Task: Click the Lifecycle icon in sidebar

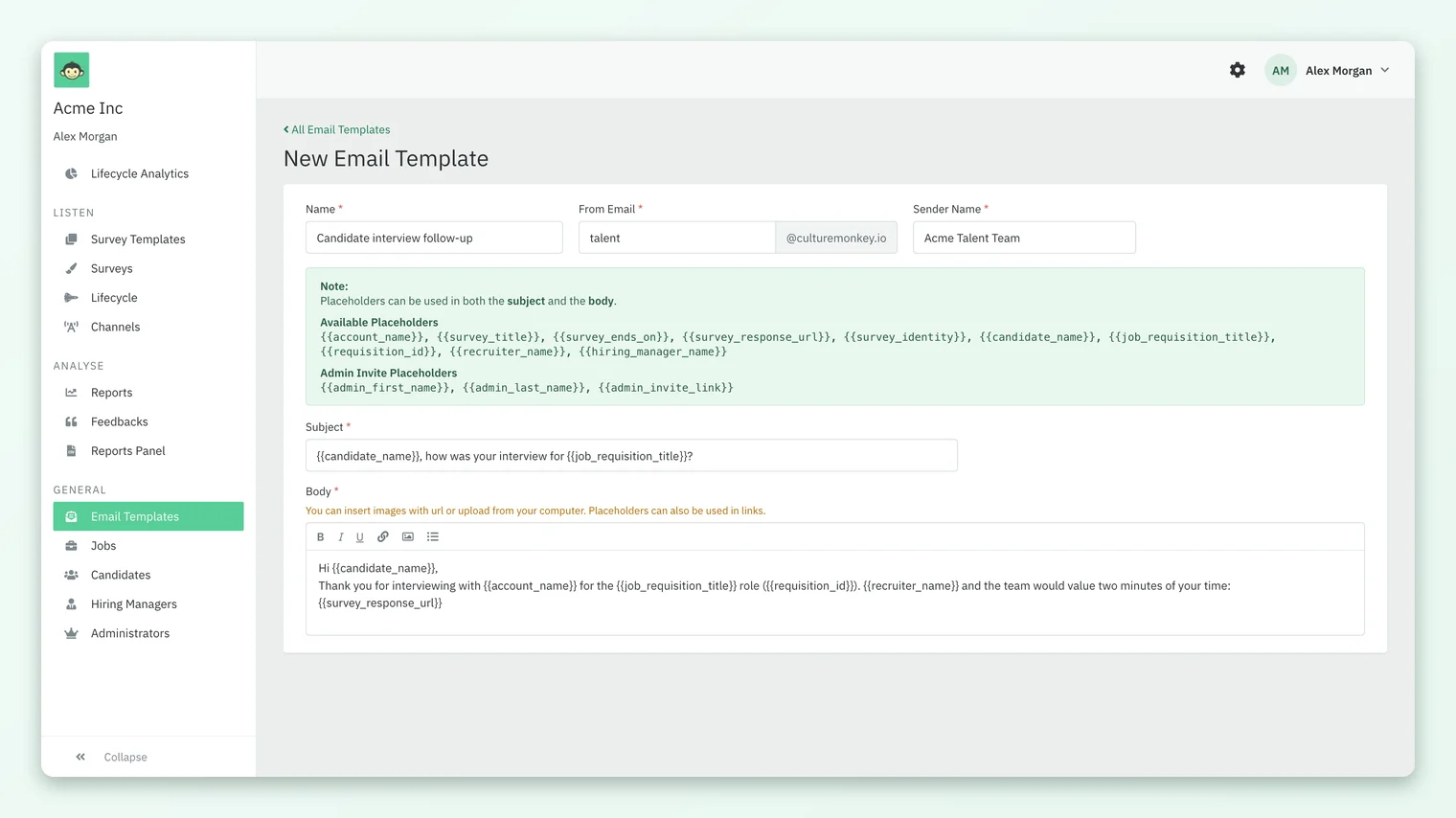Action: (71, 298)
